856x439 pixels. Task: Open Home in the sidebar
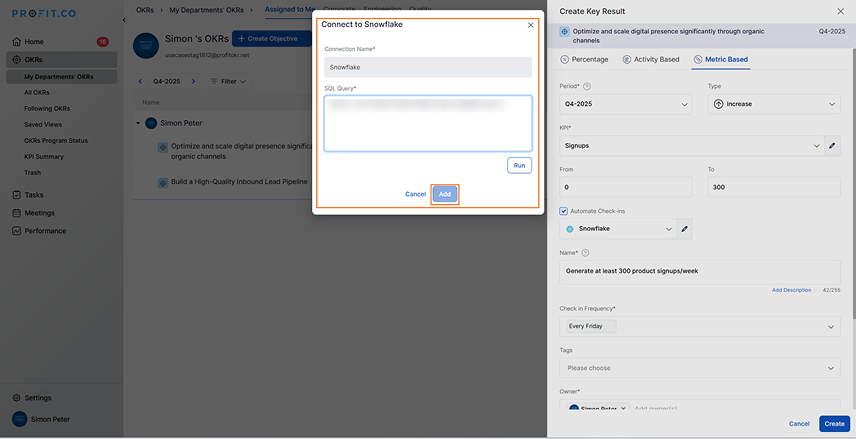pyautogui.click(x=34, y=41)
